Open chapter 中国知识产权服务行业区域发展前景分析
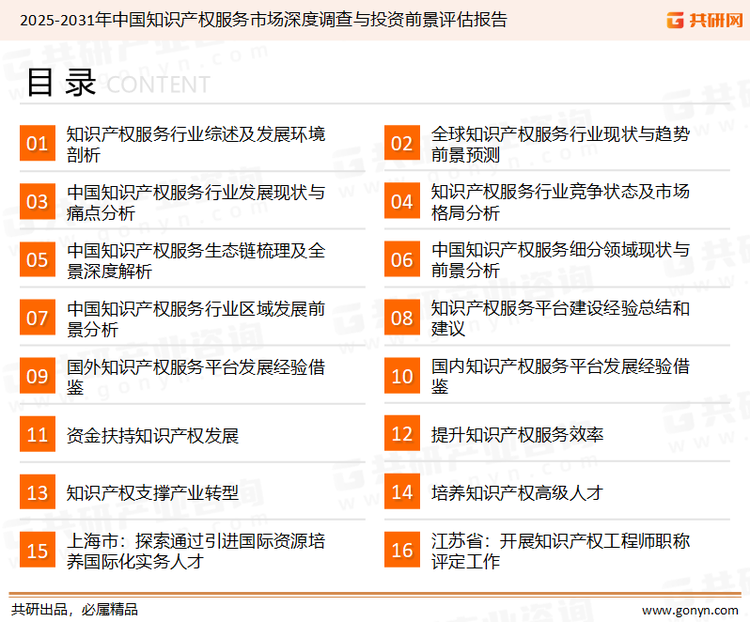This screenshot has width=750, height=622. click(x=196, y=319)
